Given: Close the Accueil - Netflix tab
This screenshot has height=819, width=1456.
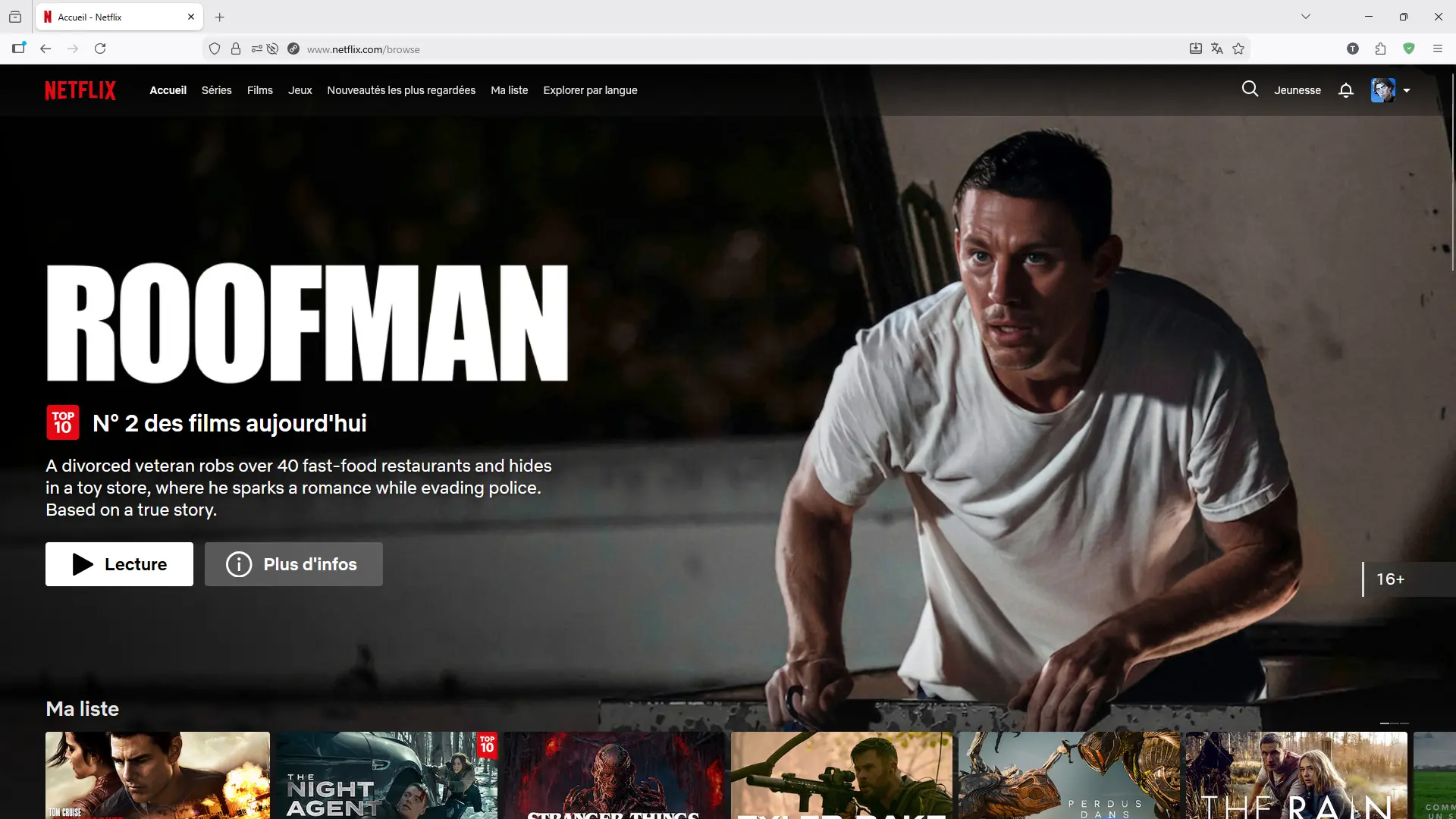Looking at the screenshot, I should point(191,17).
